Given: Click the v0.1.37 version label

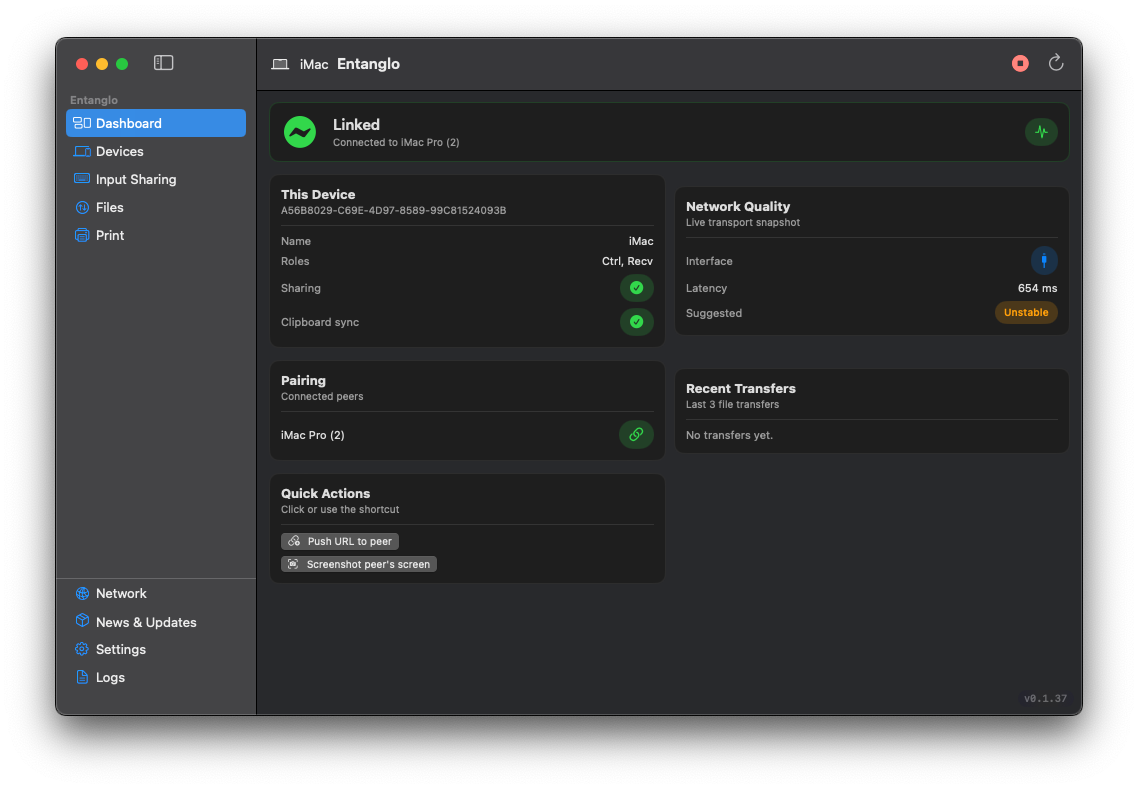Looking at the screenshot, I should point(1045,698).
